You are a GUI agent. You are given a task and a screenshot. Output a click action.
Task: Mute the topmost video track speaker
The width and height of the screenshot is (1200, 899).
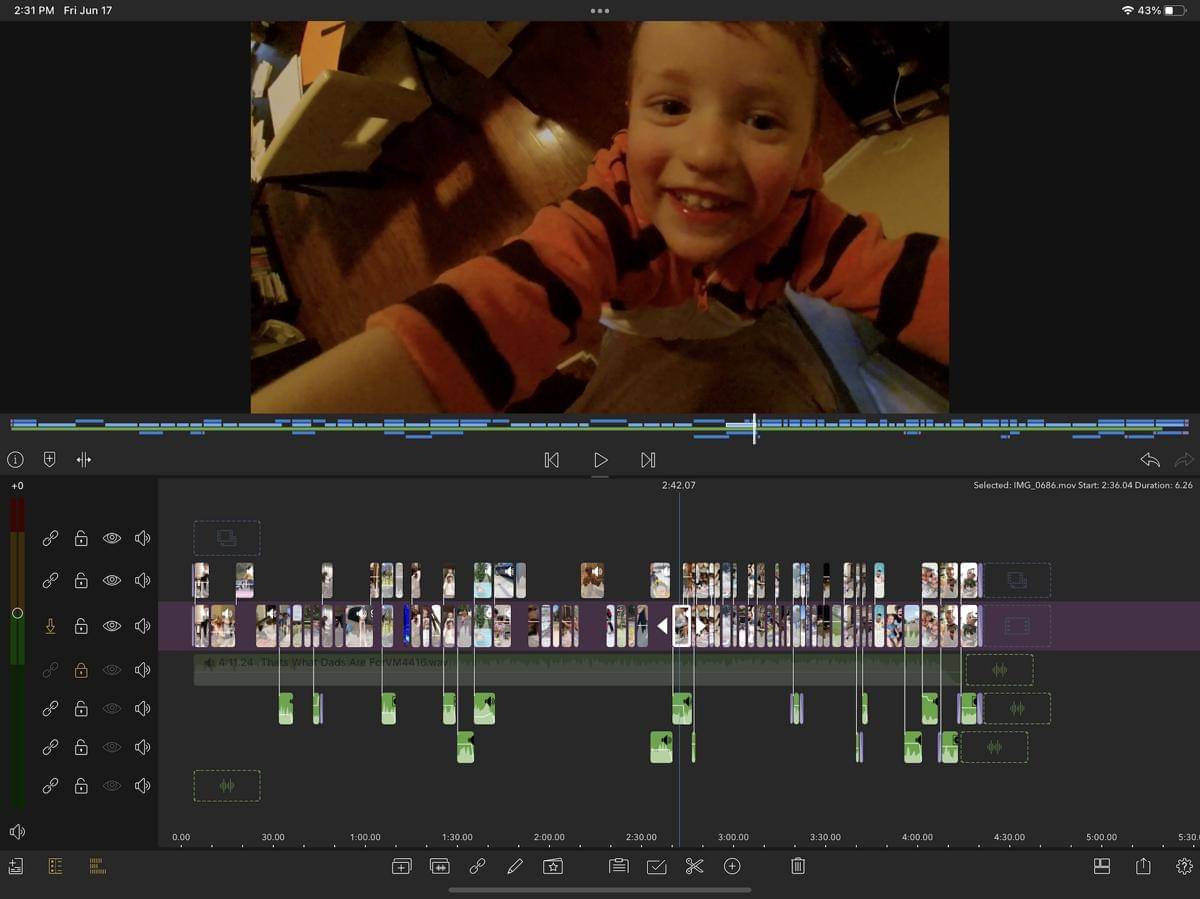pyautogui.click(x=142, y=538)
